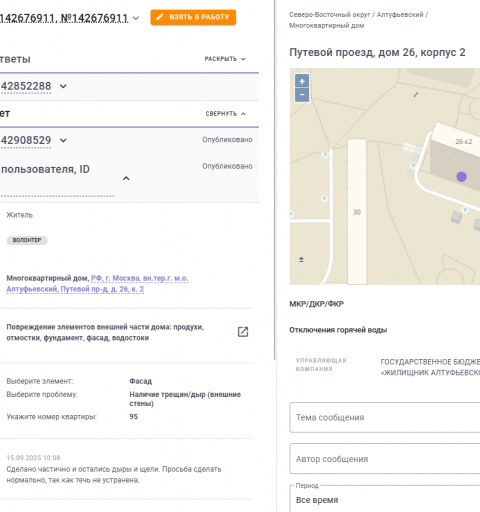Click Раскрыть to expand answers
The height and width of the screenshot is (512, 480).
click(225, 59)
